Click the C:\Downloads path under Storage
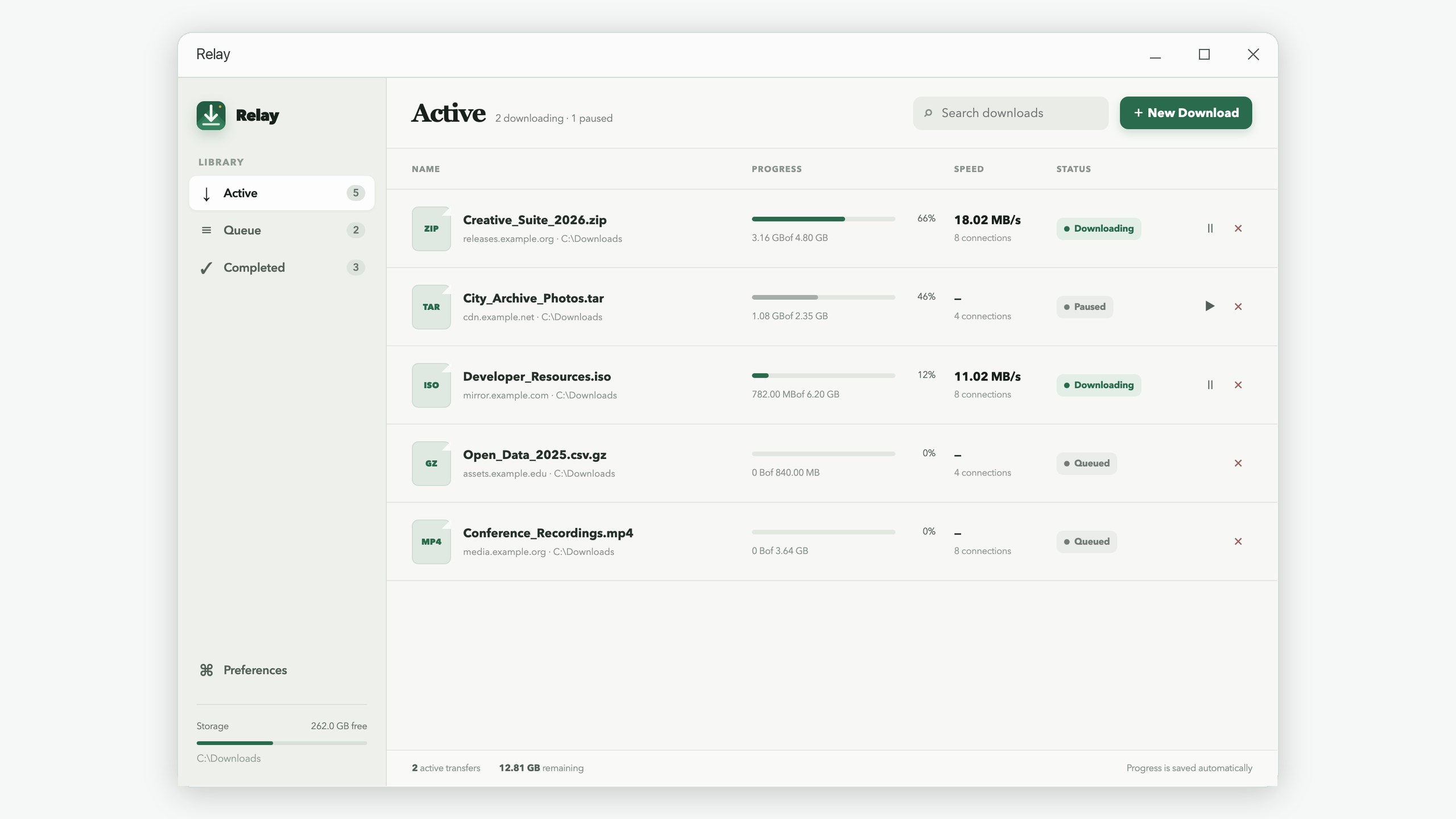Screen dimensions: 1456x819 229,759
